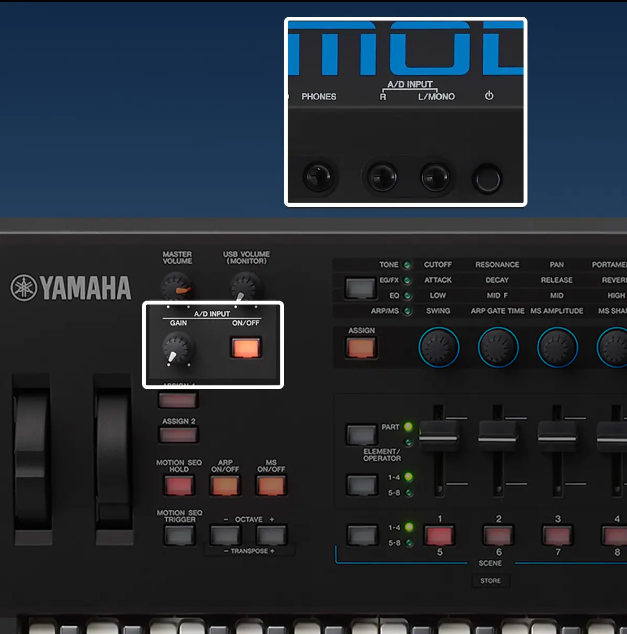
Task: Click the RELEASE label
Action: point(557,280)
